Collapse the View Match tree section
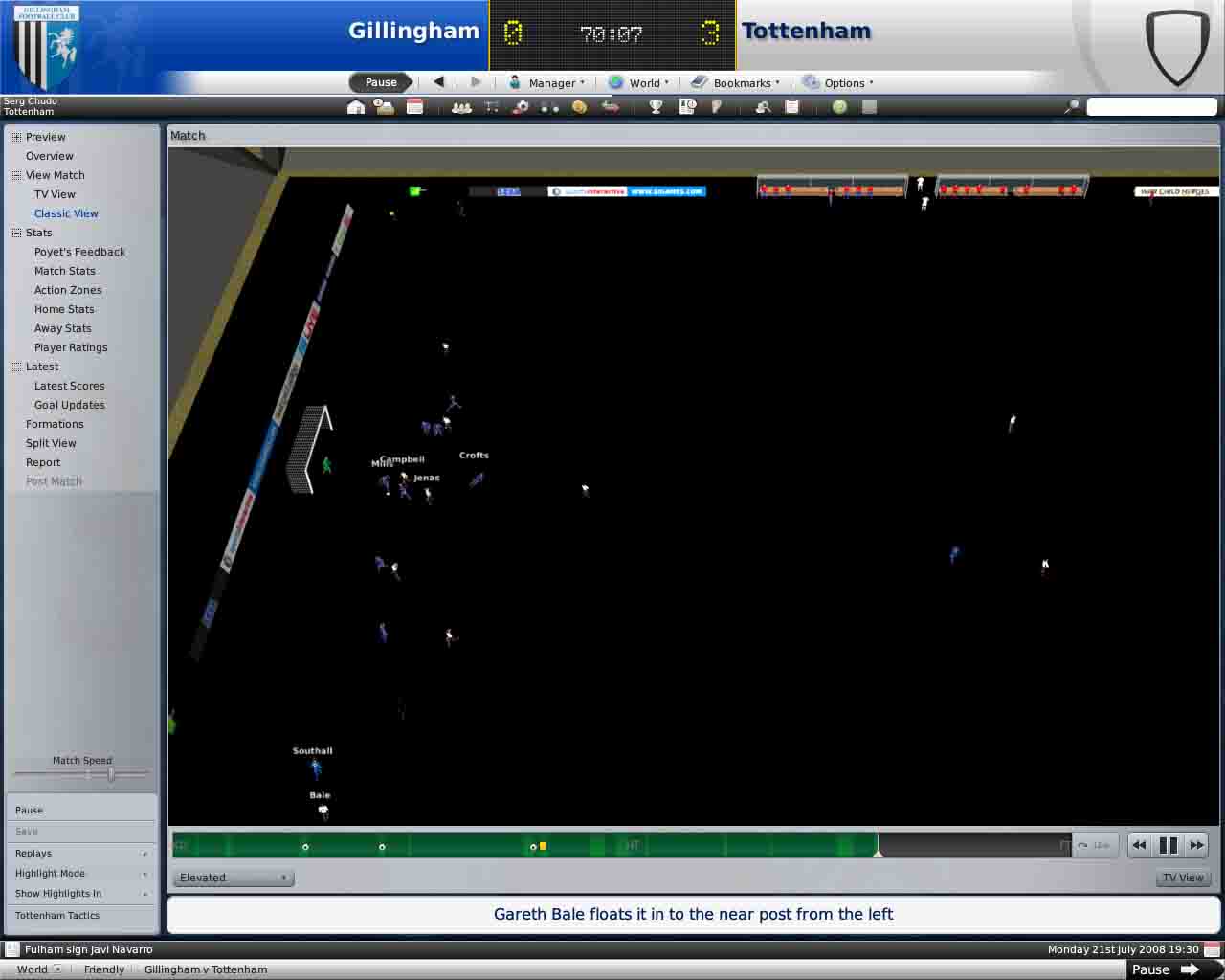This screenshot has height=980, width=1225. pyautogui.click(x=16, y=175)
